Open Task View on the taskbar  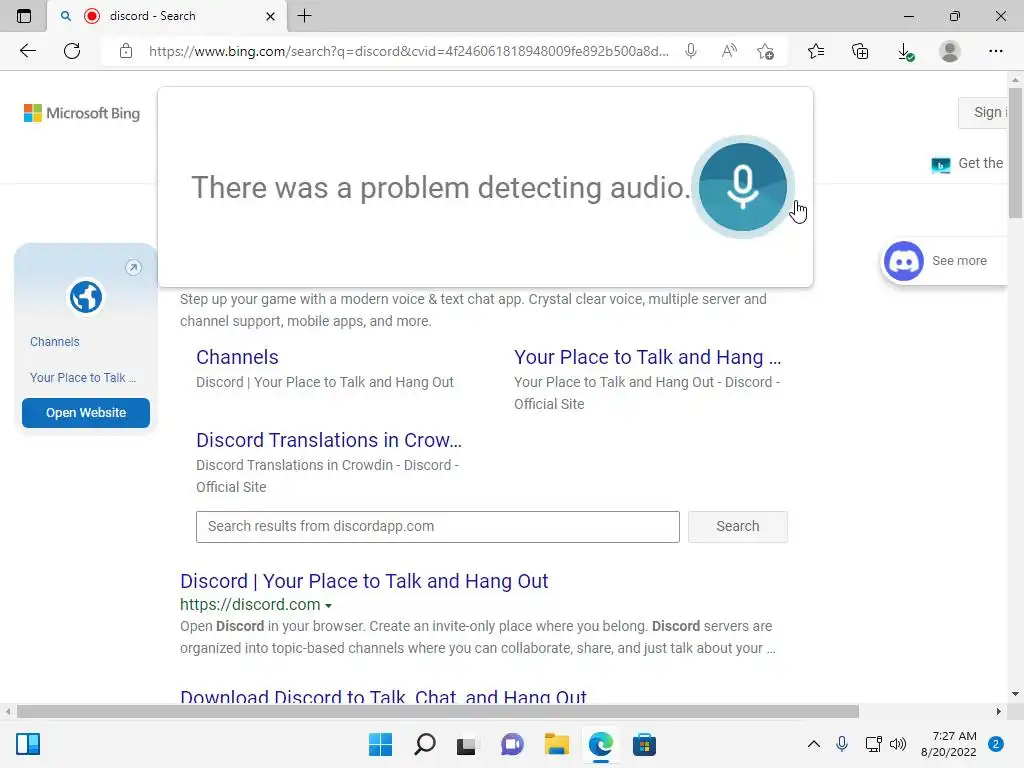tap(467, 745)
